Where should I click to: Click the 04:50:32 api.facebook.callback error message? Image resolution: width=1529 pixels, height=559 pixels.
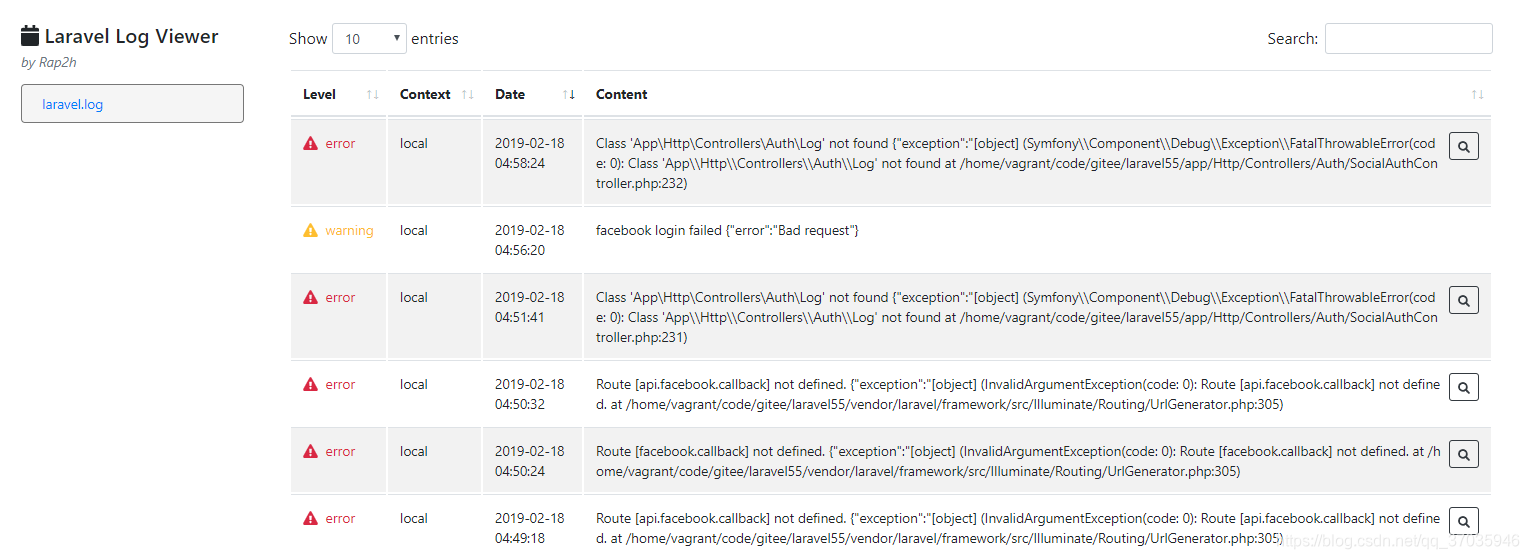1018,394
